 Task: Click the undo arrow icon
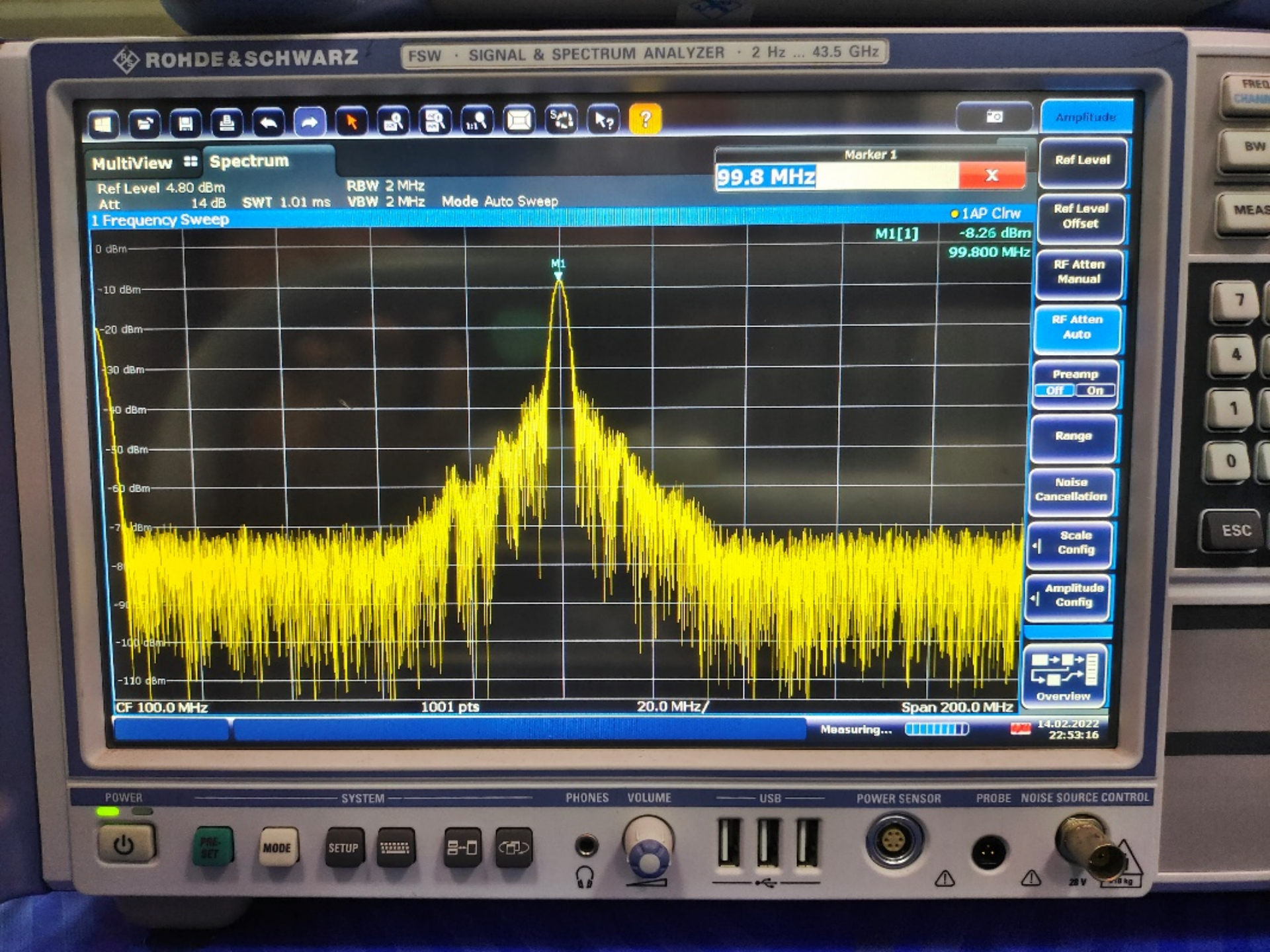pos(268,123)
